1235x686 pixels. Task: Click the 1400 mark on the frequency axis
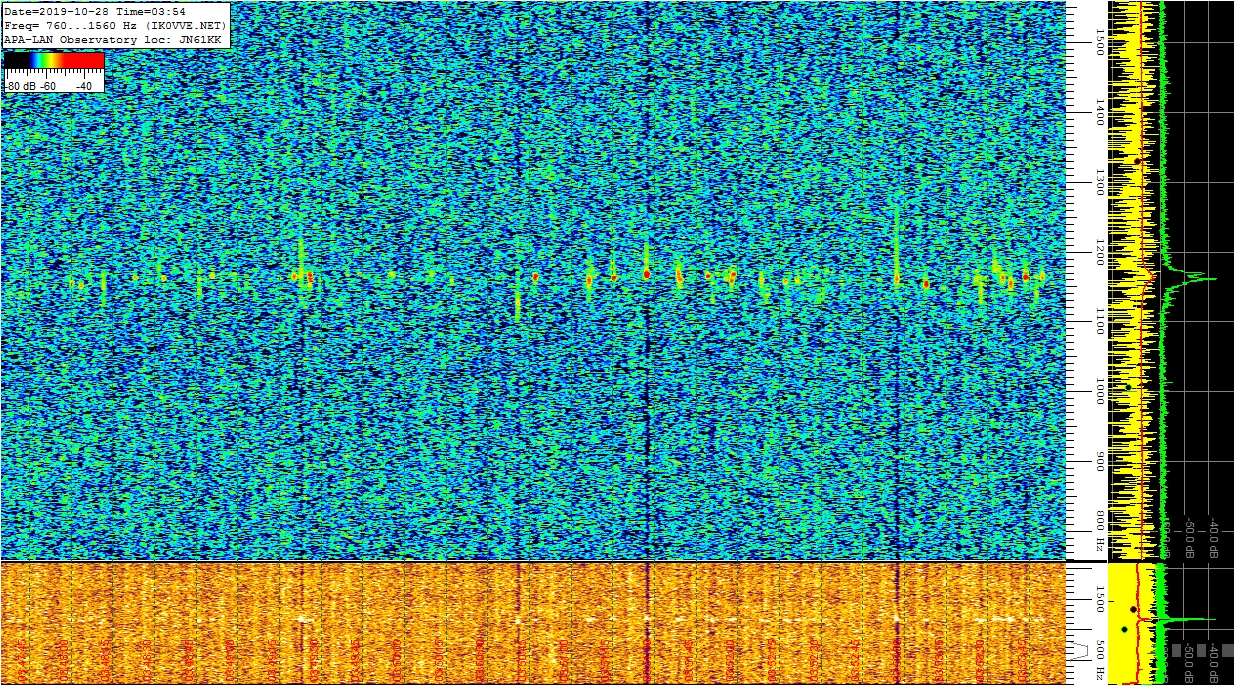[x=1100, y=111]
